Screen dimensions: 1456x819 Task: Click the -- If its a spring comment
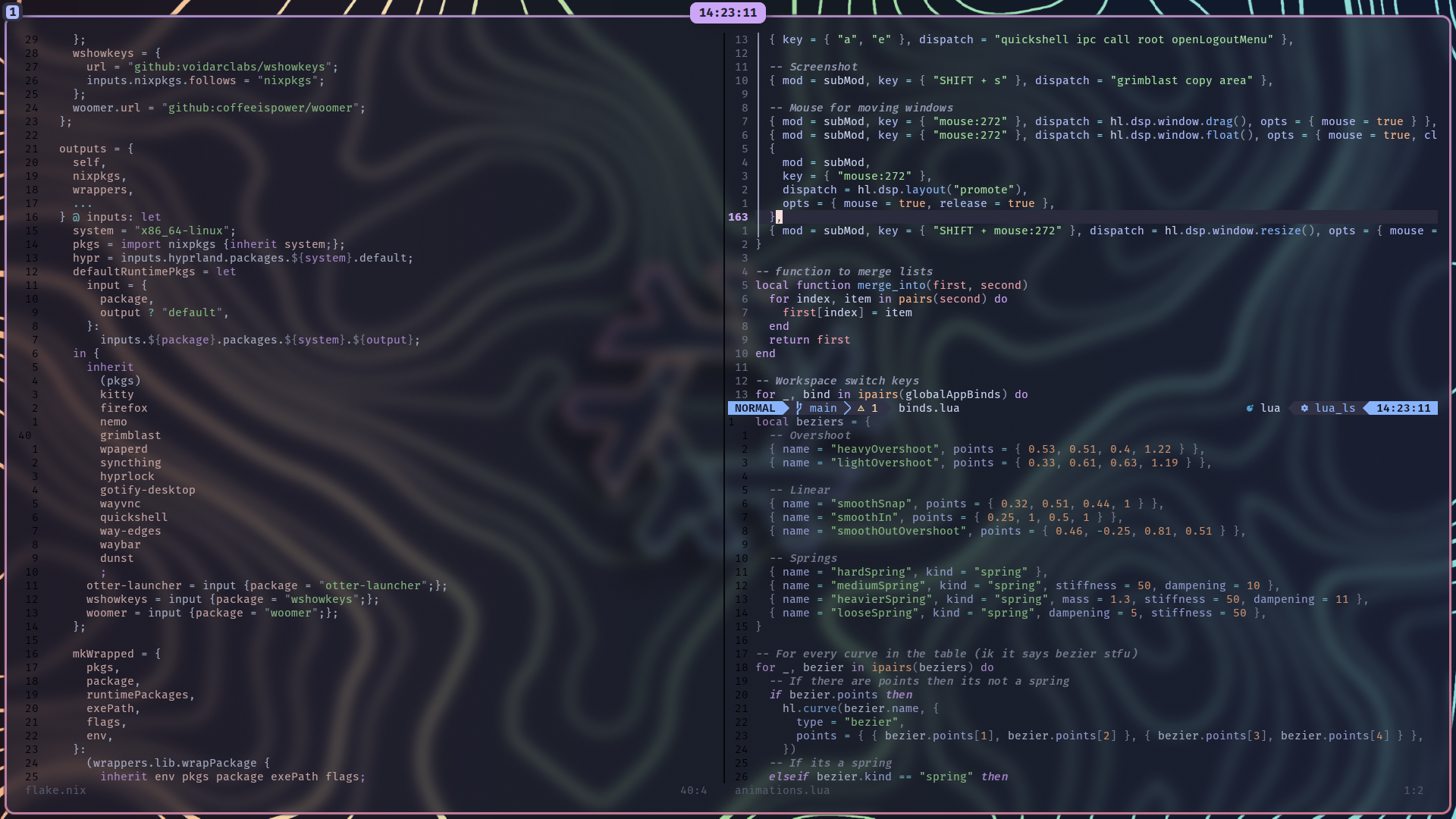(830, 763)
